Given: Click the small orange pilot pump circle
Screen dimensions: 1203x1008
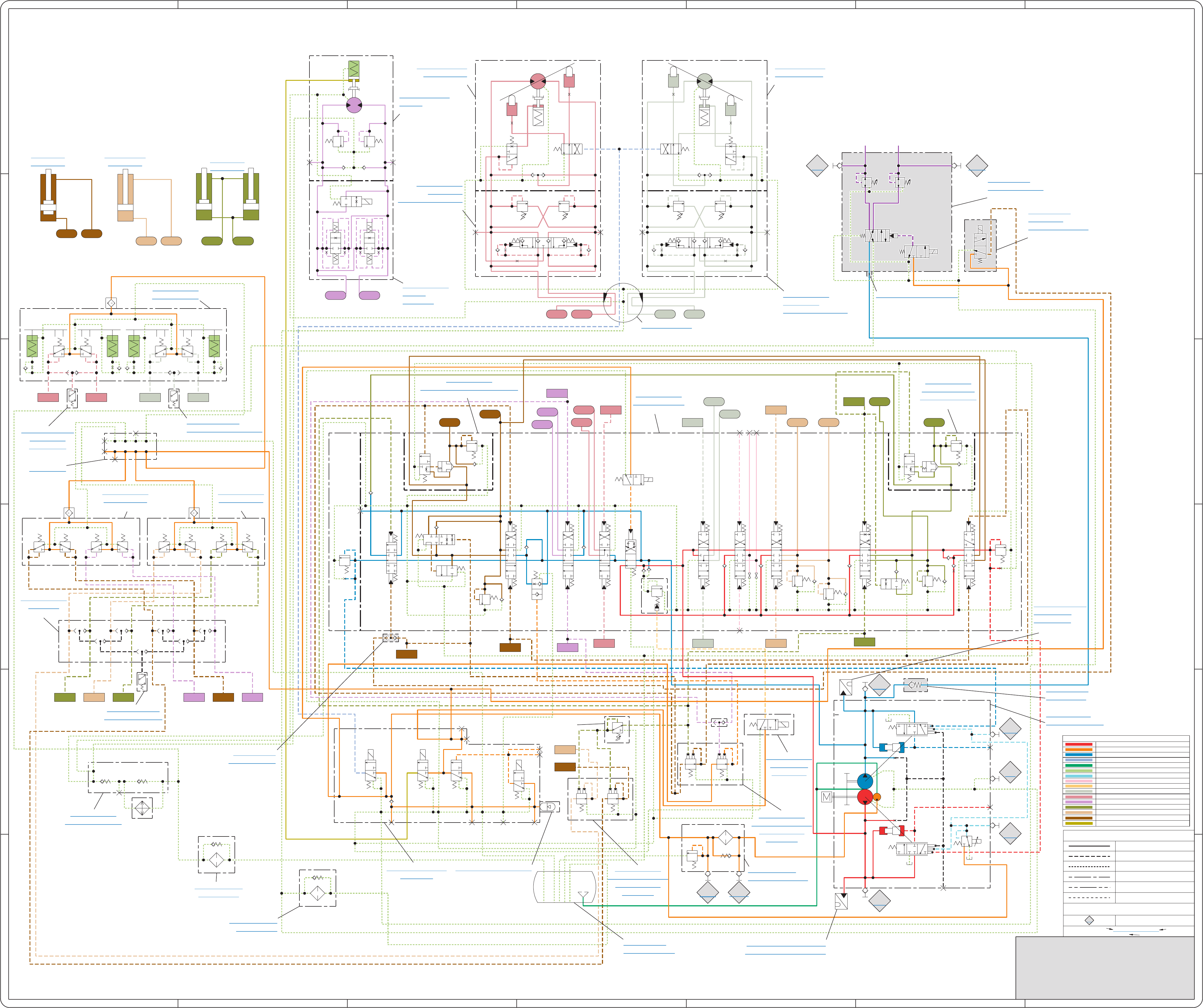Looking at the screenshot, I should [x=877, y=797].
